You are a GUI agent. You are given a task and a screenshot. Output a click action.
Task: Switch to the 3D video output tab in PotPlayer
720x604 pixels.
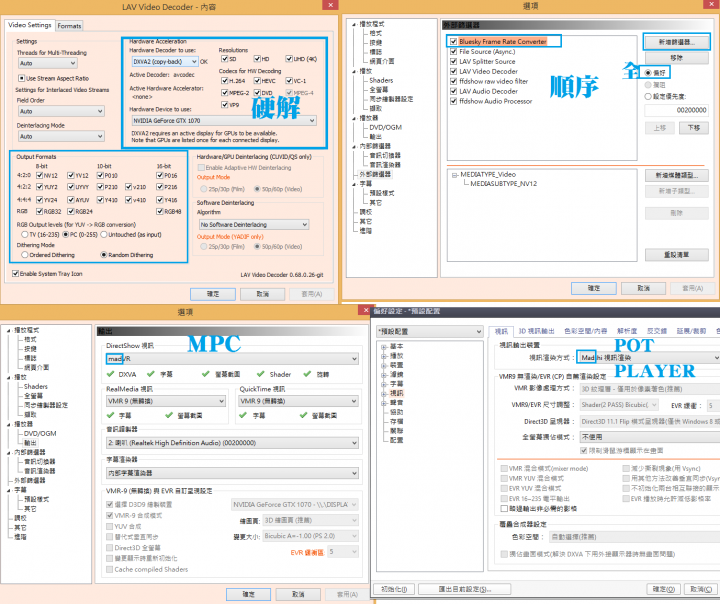(536, 331)
